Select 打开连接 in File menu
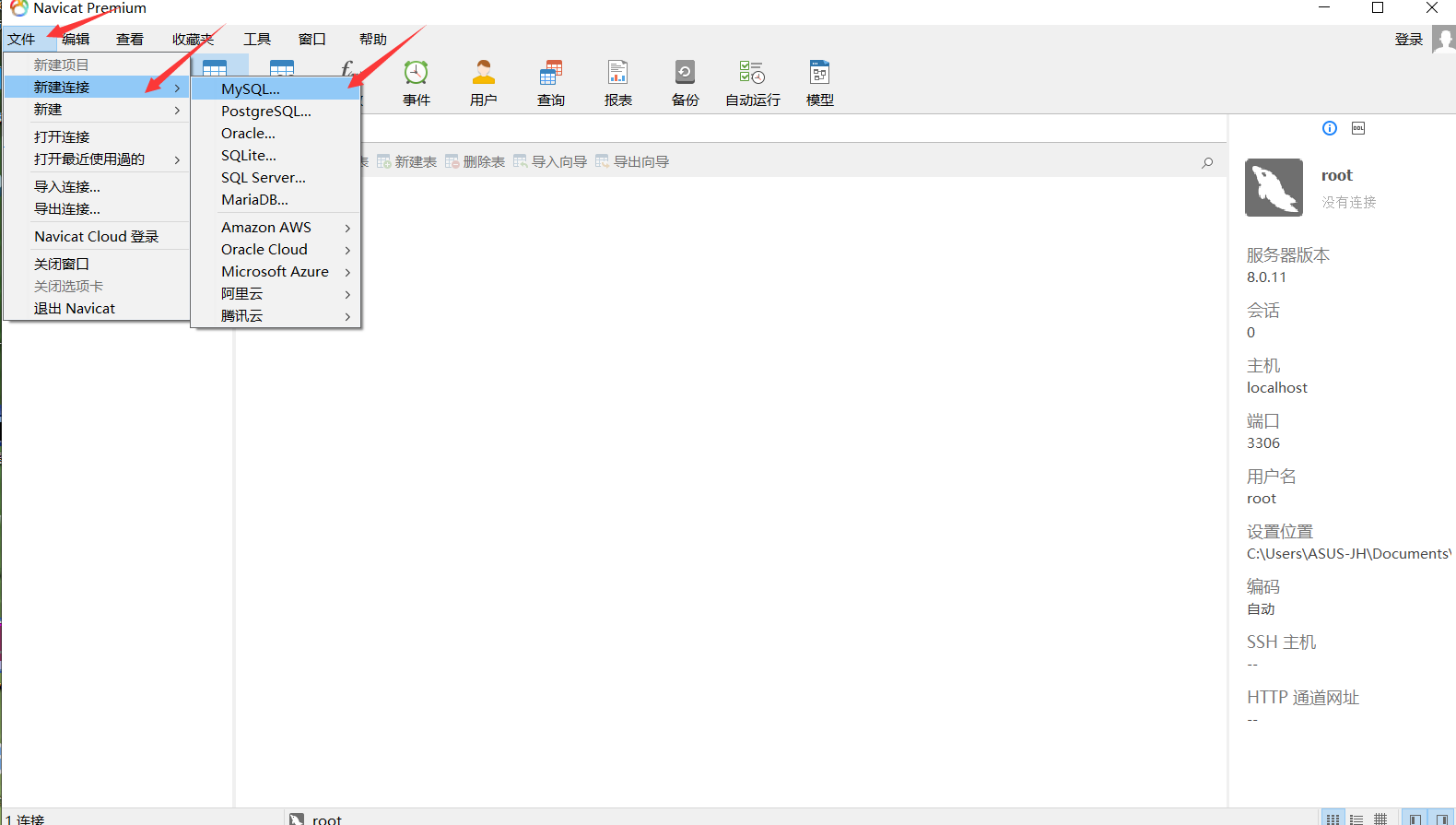Image resolution: width=1456 pixels, height=825 pixels. click(97, 137)
